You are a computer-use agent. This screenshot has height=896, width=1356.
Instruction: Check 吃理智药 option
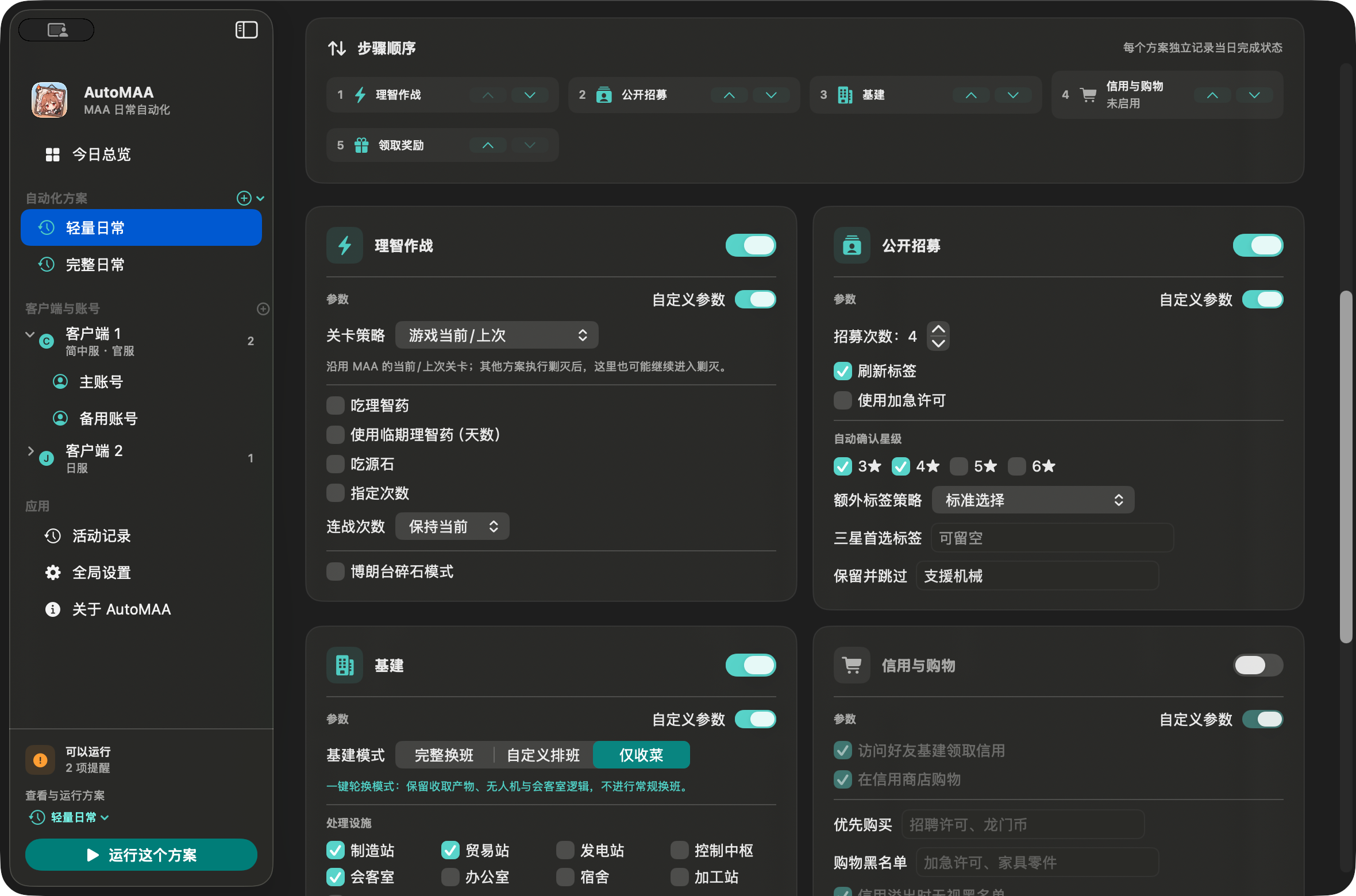click(x=336, y=405)
